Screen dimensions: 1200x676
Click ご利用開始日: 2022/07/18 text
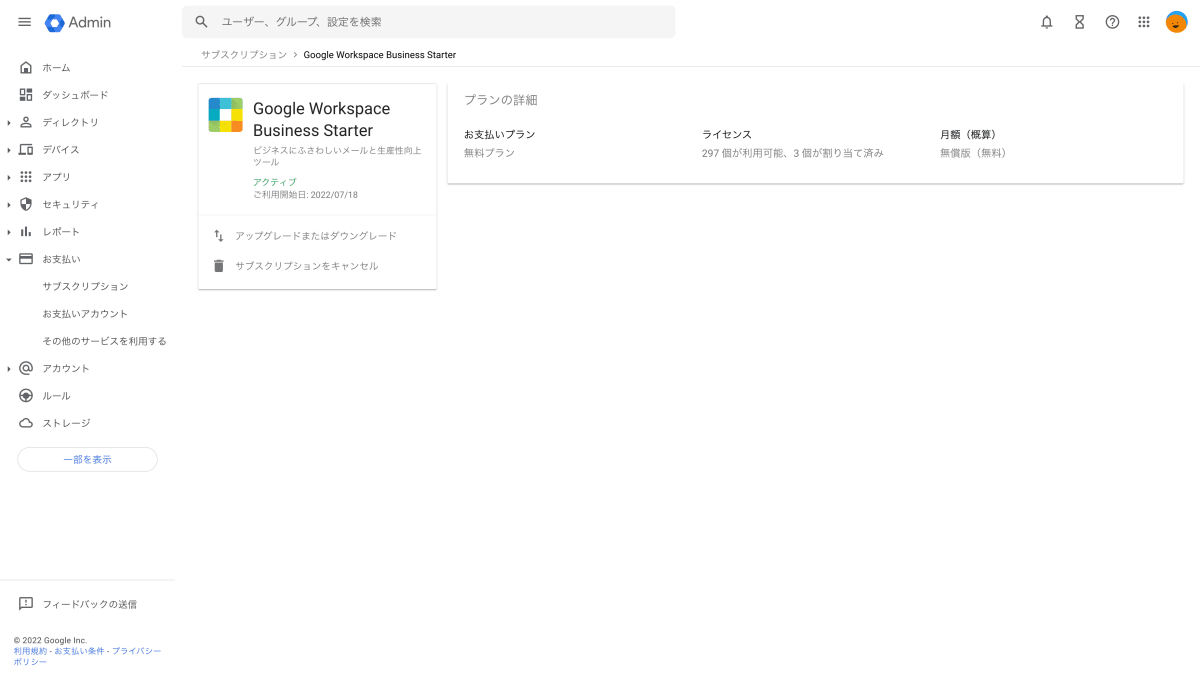point(305,195)
